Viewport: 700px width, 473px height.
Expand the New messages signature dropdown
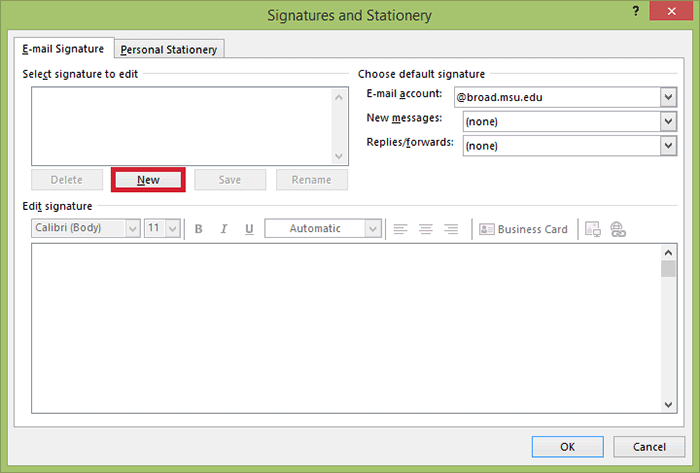pyautogui.click(x=668, y=121)
